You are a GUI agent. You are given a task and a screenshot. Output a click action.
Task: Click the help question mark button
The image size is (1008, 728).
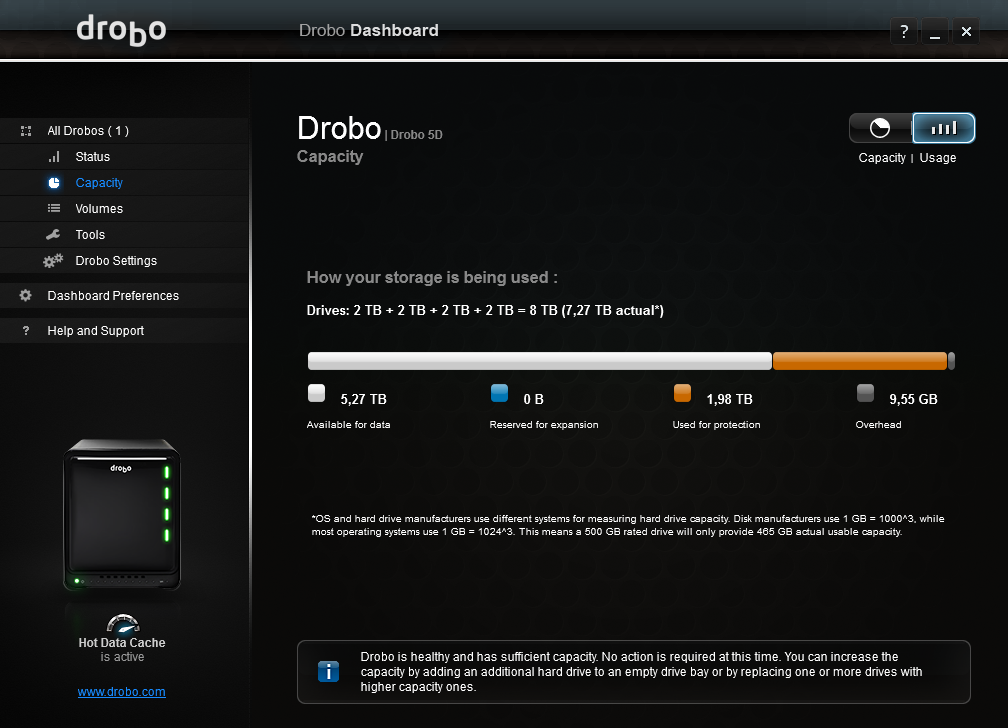click(x=904, y=32)
